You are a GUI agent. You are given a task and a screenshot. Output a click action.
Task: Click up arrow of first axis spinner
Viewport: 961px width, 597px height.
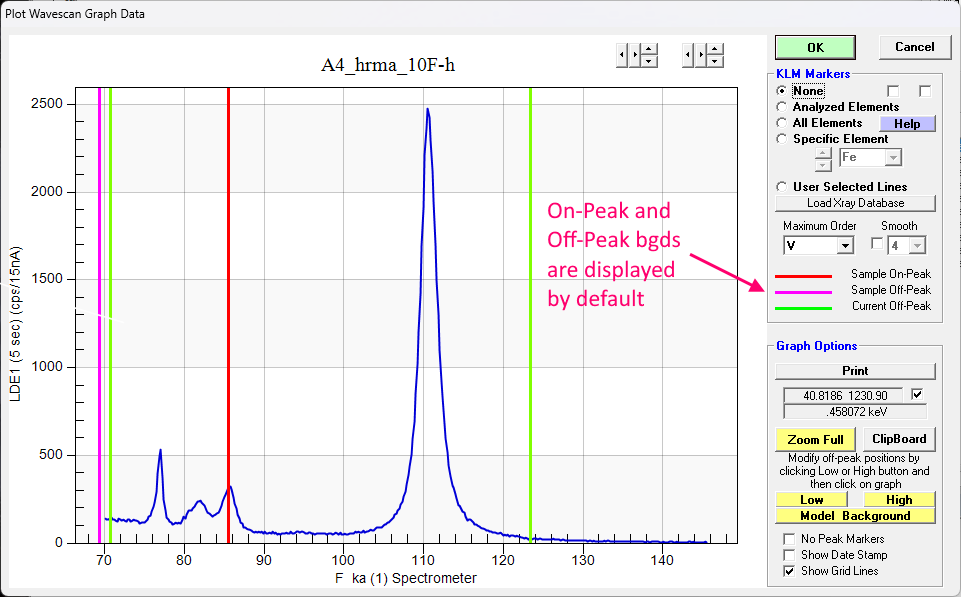(649, 48)
